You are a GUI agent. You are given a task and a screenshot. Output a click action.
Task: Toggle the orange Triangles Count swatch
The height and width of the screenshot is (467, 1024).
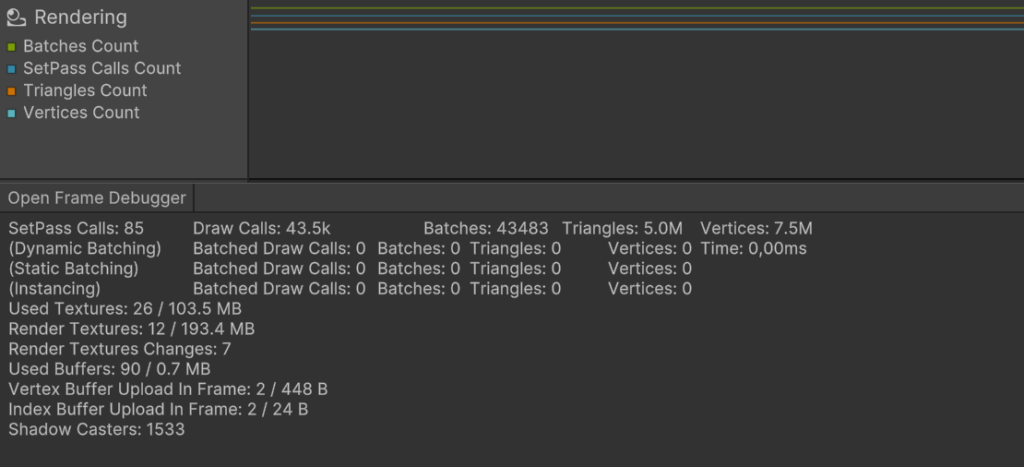click(x=11, y=91)
